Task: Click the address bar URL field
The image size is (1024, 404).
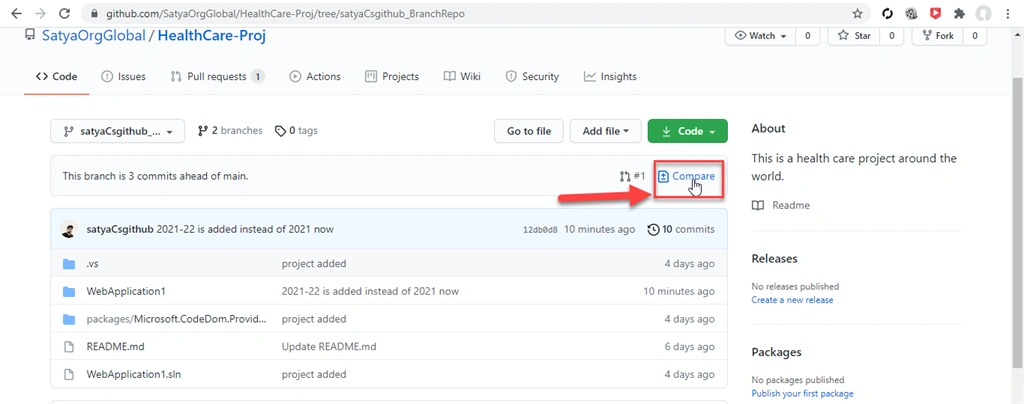Action: click(x=477, y=13)
